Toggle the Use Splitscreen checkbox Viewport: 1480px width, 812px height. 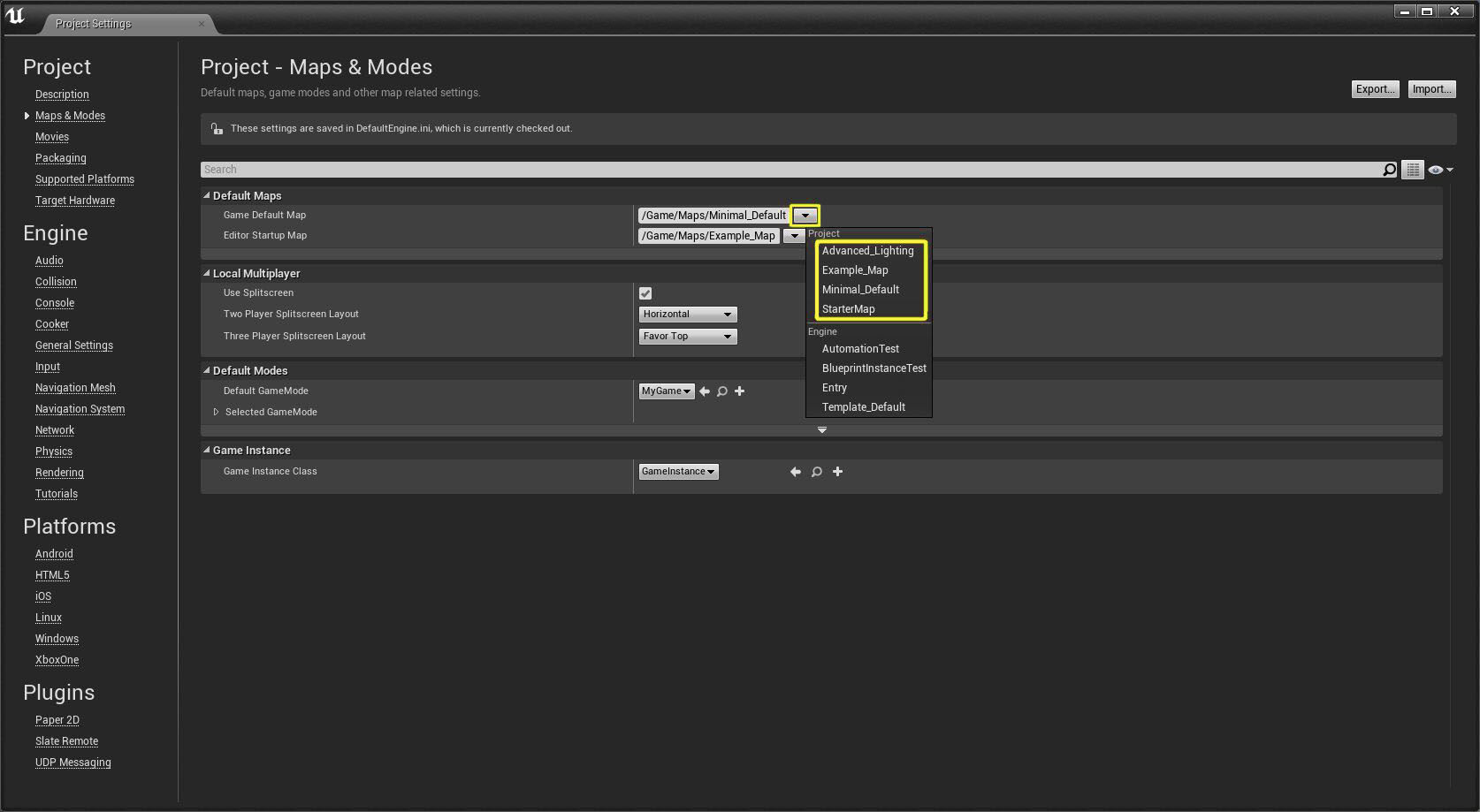click(x=645, y=293)
